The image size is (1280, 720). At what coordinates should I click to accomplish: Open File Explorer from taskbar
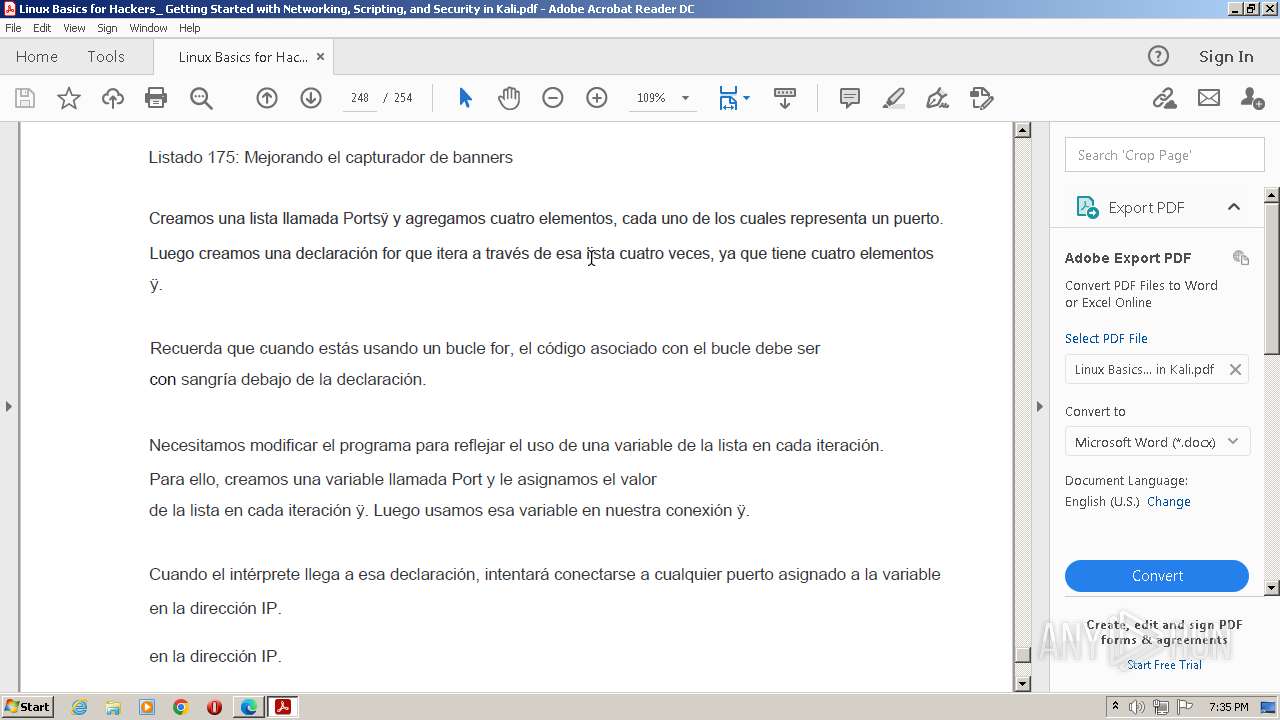(113, 707)
